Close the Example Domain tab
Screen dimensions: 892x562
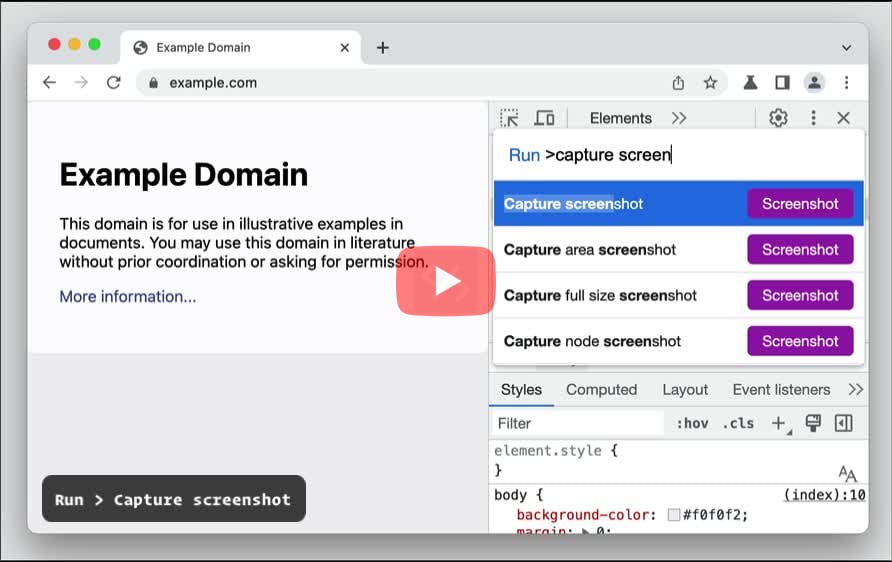click(x=345, y=48)
